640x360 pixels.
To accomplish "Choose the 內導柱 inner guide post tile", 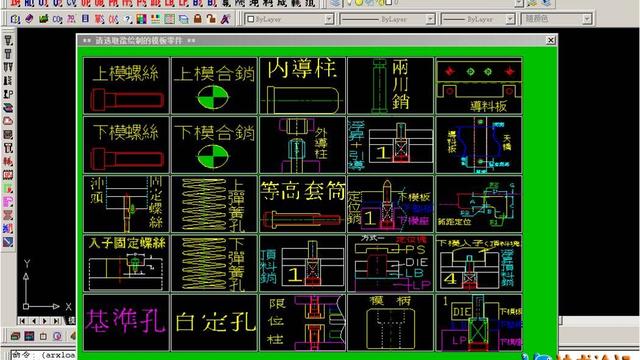I will coord(302,86).
